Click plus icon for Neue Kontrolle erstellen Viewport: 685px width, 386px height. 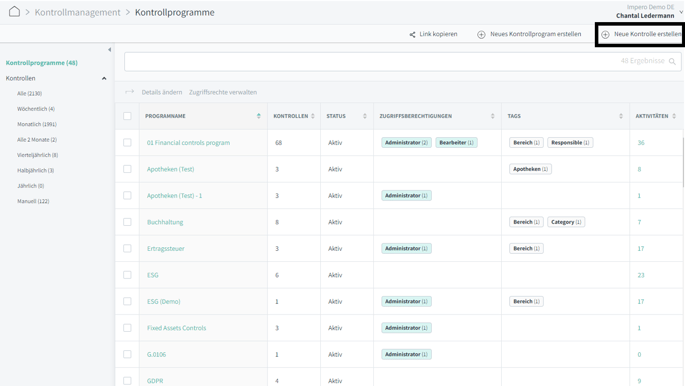pos(605,34)
